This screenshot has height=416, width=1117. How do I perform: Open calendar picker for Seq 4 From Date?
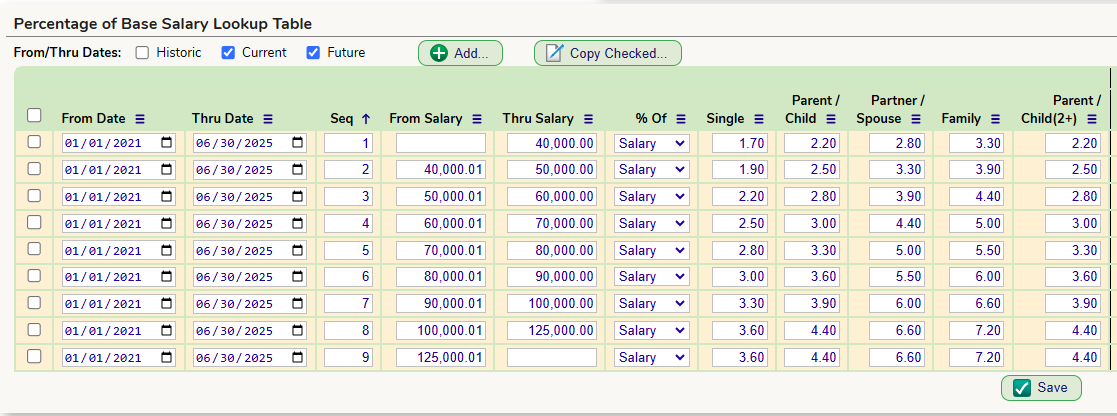166,224
